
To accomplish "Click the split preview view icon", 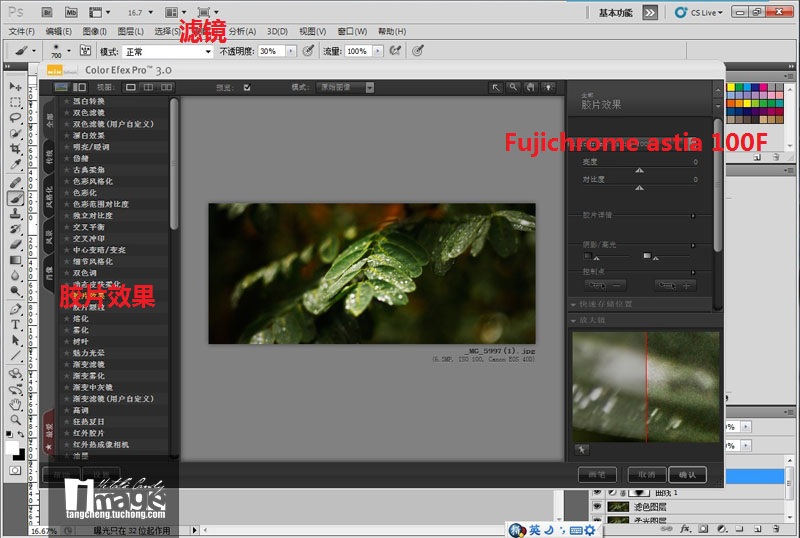I will click(146, 87).
